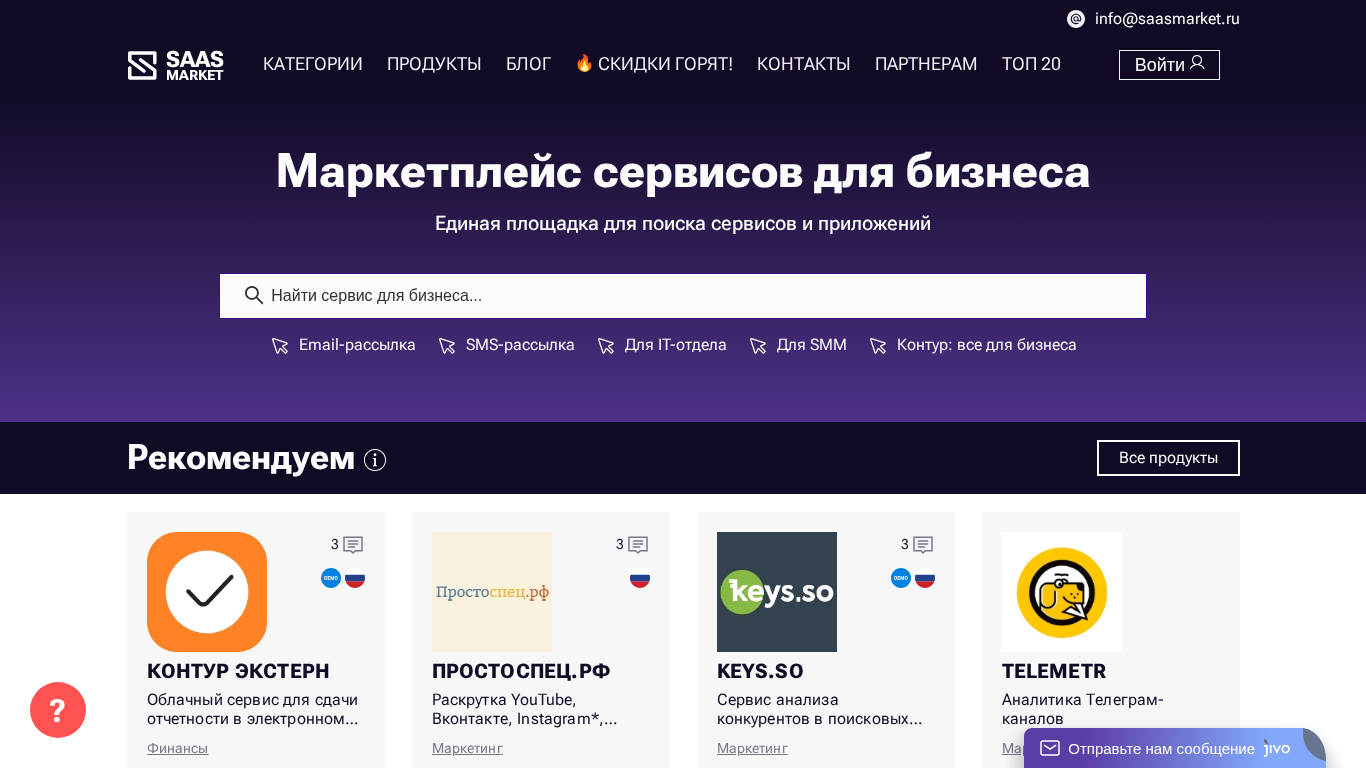1366x768 pixels.
Task: Open Скидки горят! menu item
Action: pyautogui.click(x=654, y=64)
